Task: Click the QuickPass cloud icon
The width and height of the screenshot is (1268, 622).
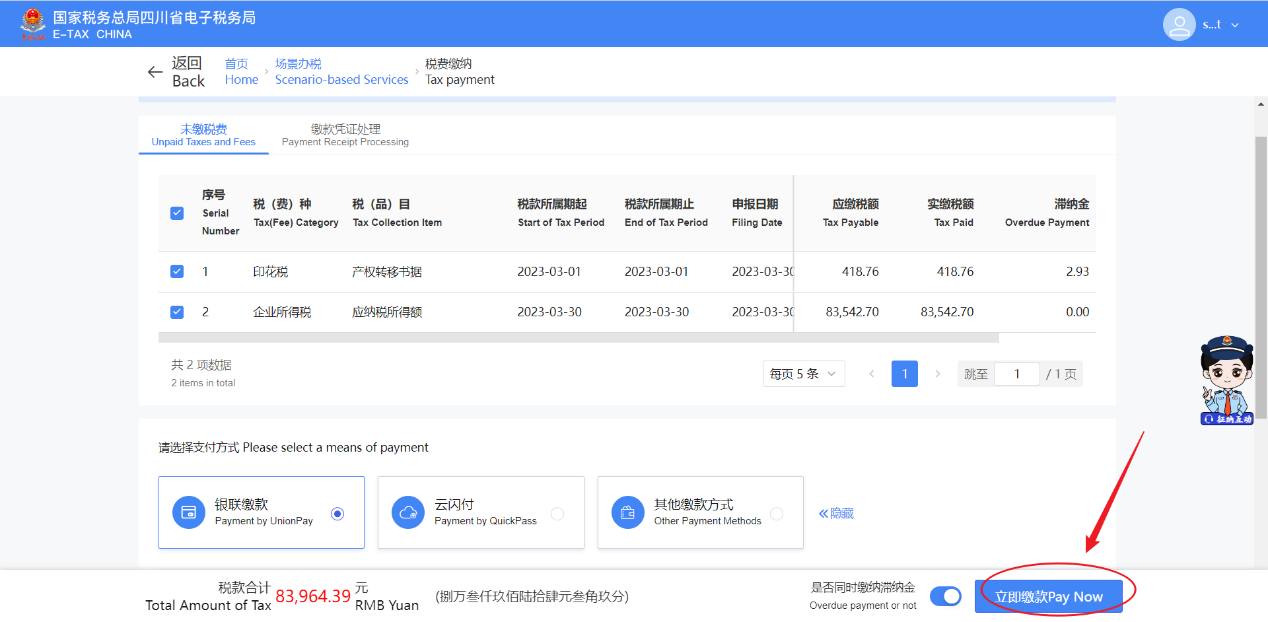Action: [408, 512]
